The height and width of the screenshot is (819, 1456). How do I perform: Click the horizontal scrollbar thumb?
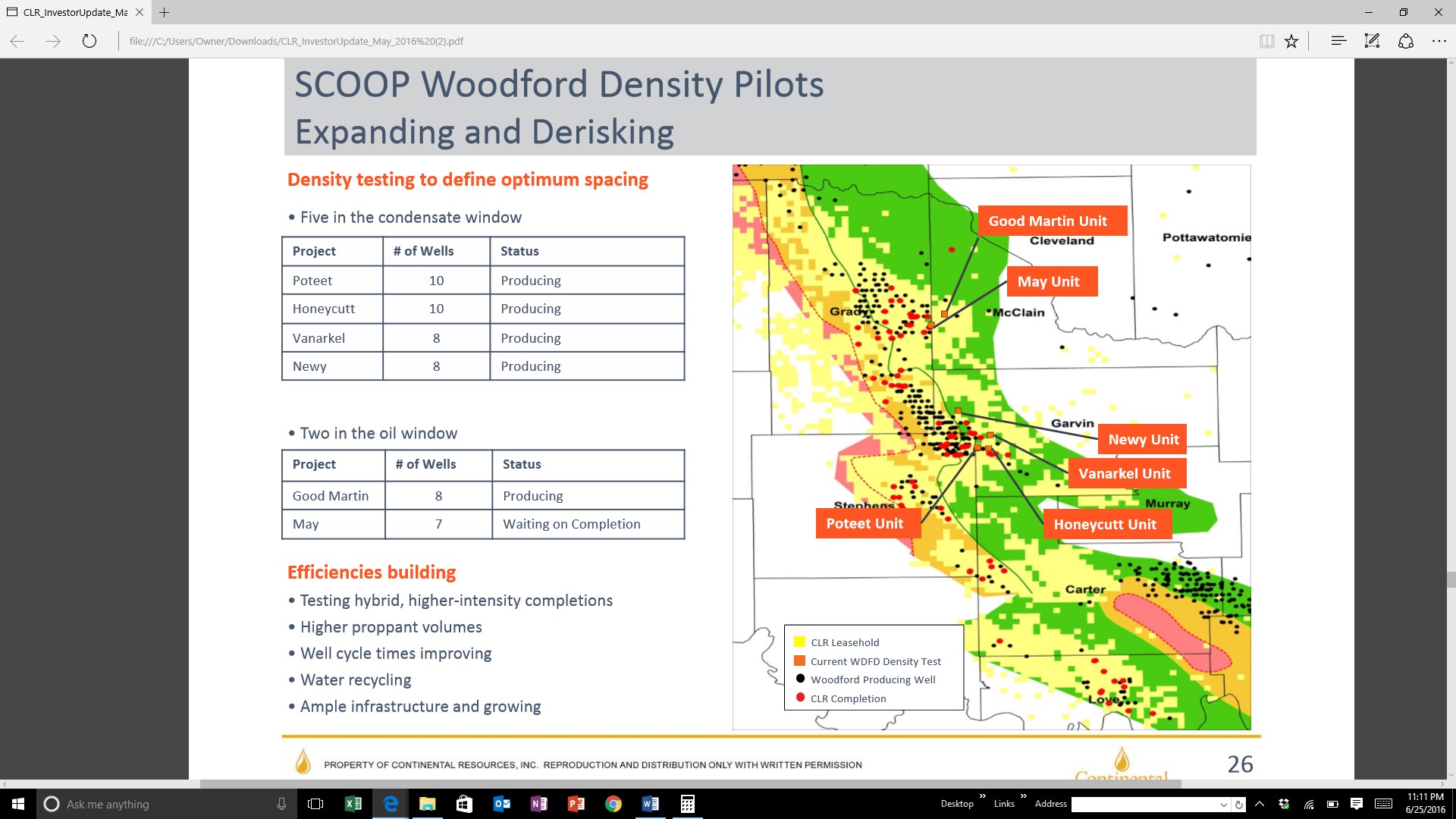point(690,784)
